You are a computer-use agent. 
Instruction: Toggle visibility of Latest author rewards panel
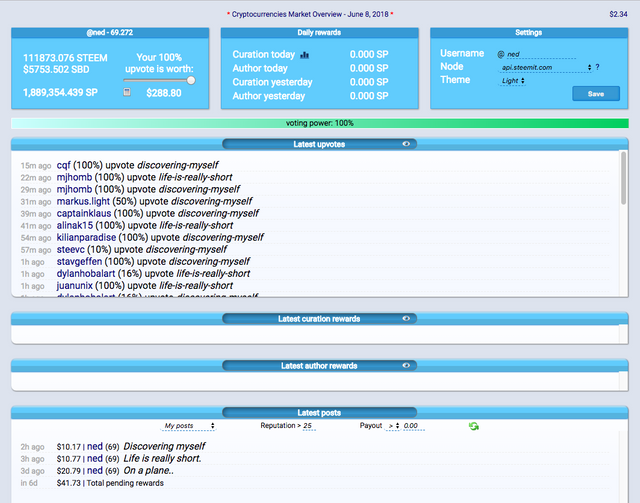click(406, 365)
